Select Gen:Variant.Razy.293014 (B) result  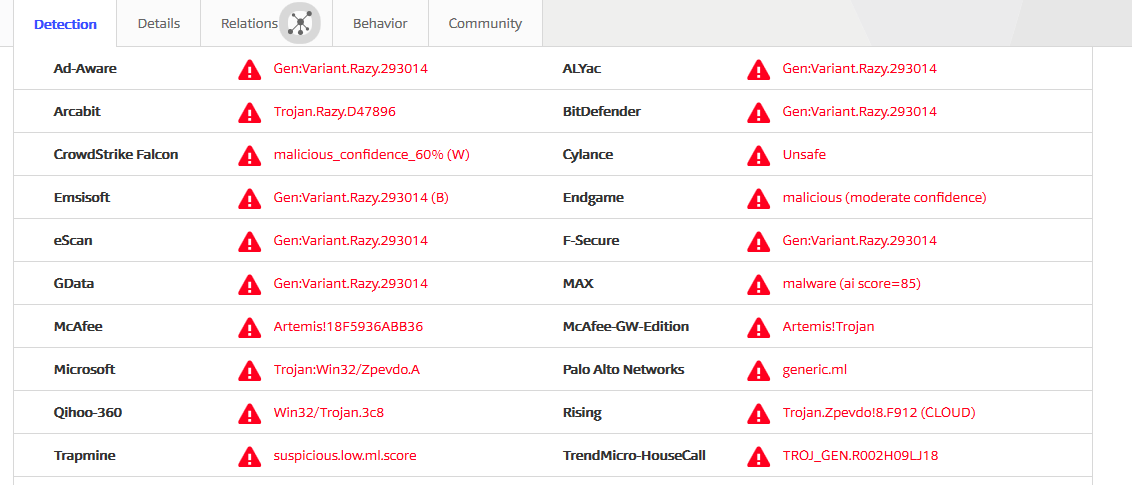point(362,198)
